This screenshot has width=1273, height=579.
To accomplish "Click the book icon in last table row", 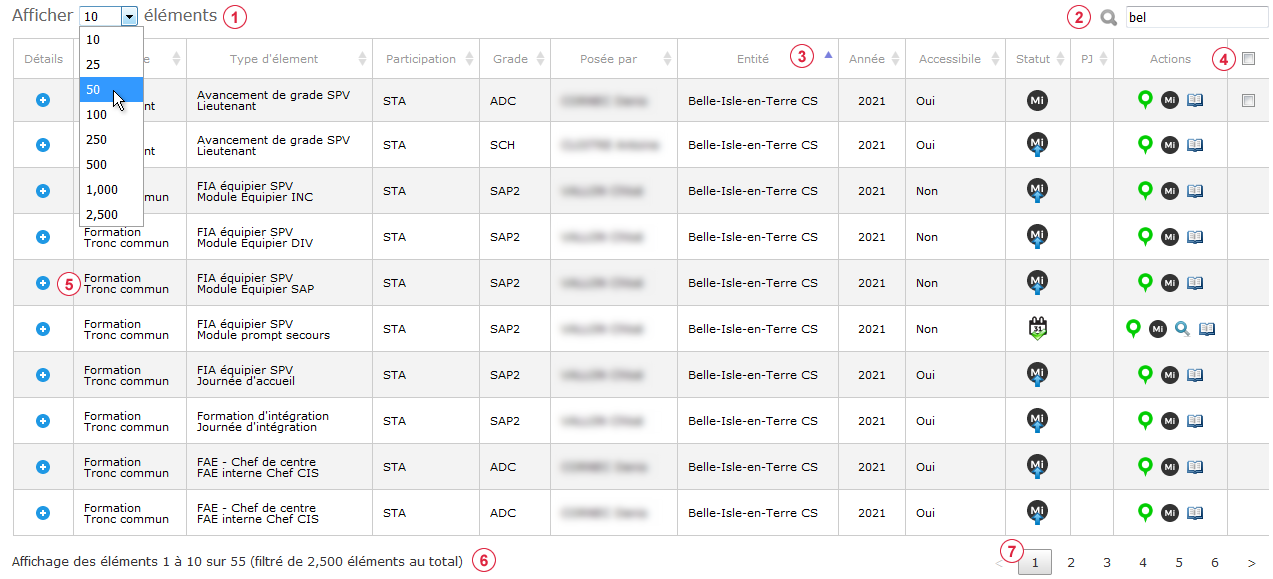I will pyautogui.click(x=1194, y=513).
